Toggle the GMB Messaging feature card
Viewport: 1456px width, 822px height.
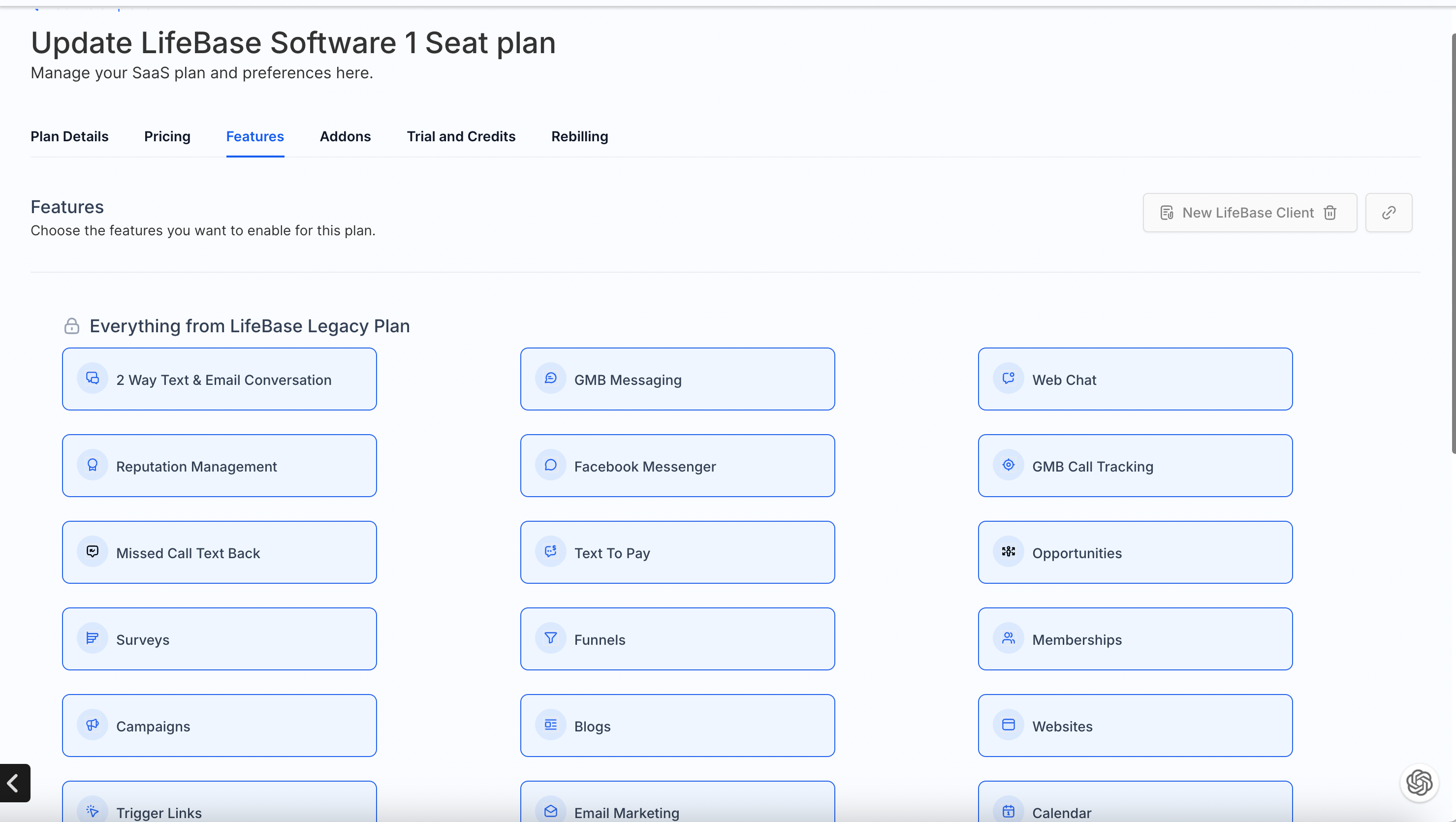pyautogui.click(x=677, y=379)
